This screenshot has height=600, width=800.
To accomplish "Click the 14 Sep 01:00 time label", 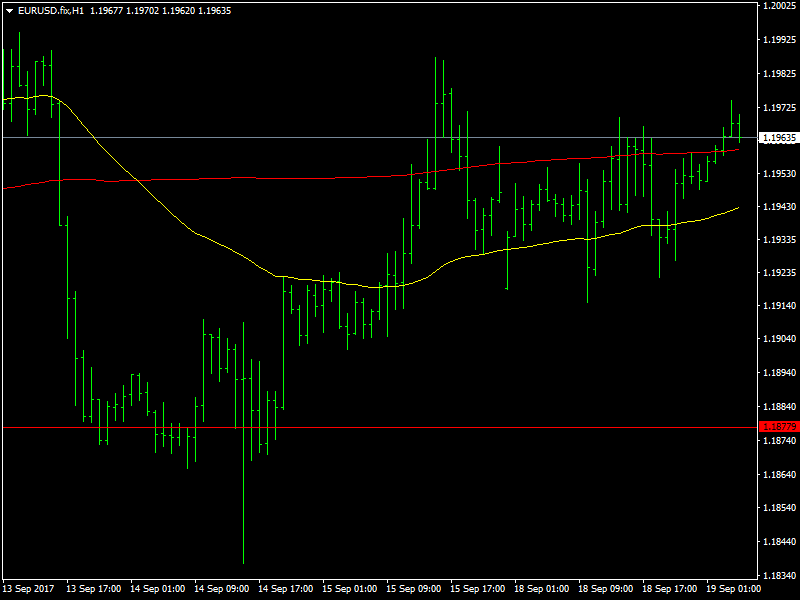I will tap(158, 589).
